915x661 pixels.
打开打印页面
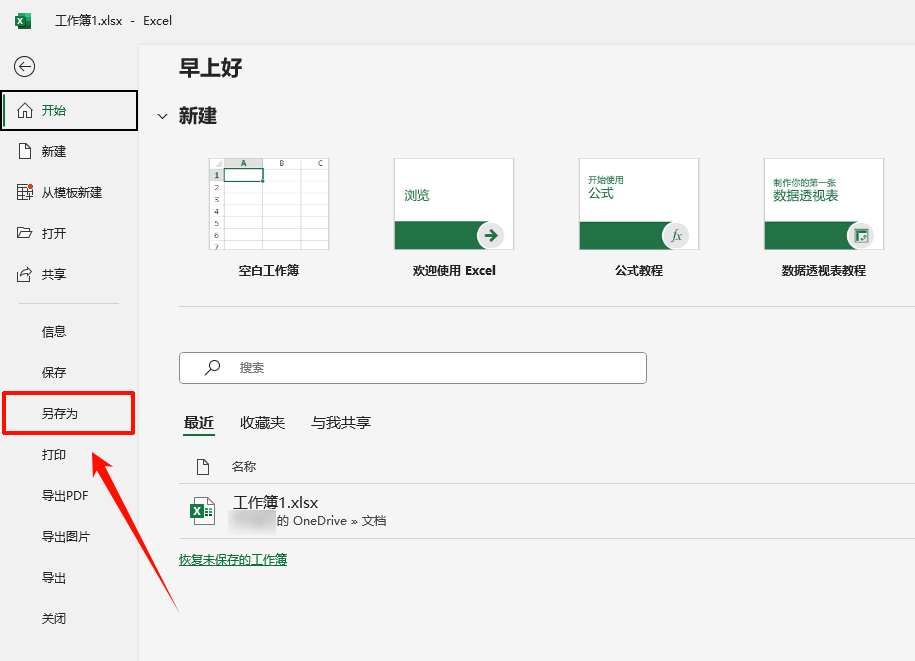point(55,454)
